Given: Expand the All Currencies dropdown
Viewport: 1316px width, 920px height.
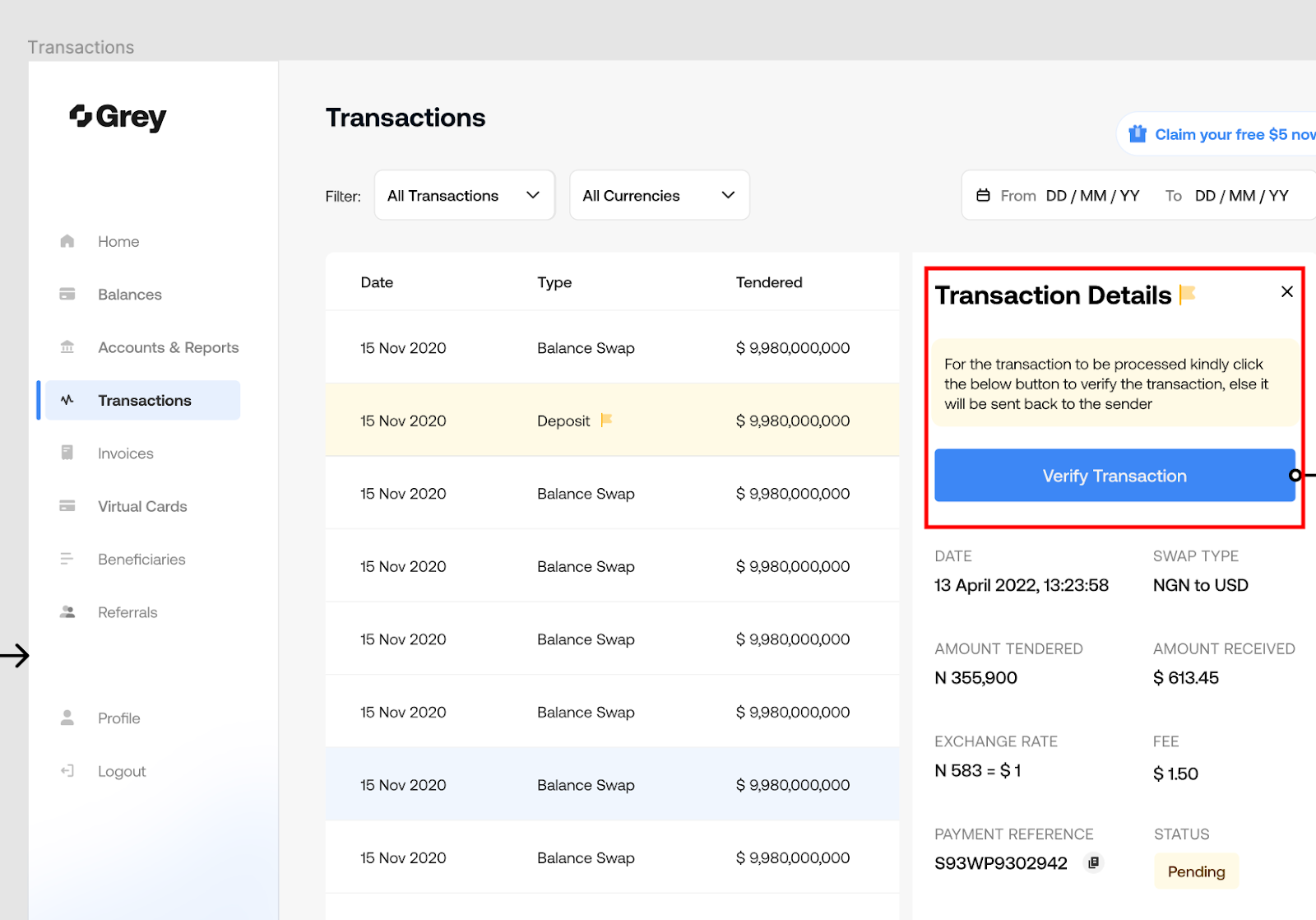Looking at the screenshot, I should (x=658, y=195).
